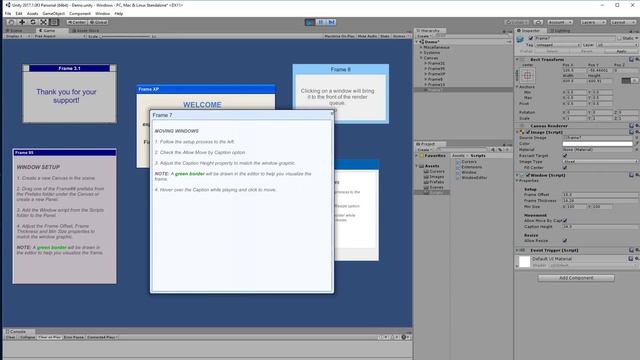Open the File menu
The width and height of the screenshot is (640, 360).
pos(8,13)
